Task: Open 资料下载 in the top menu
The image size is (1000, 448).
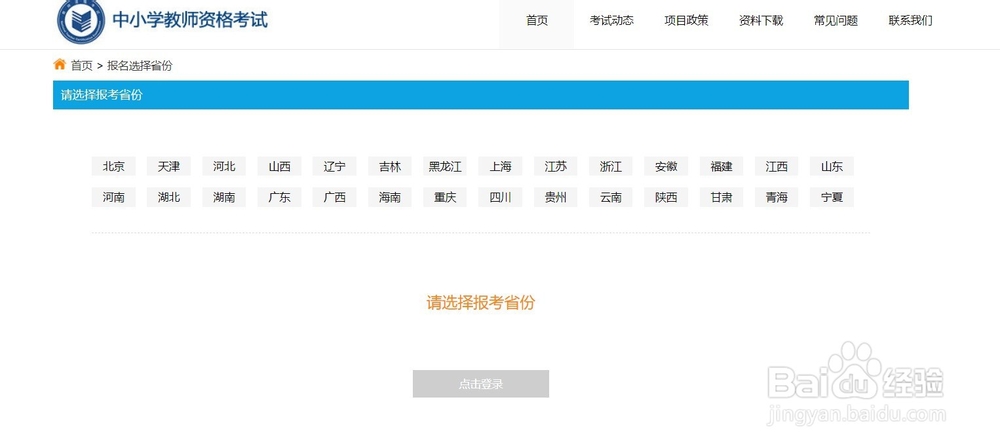Action: pos(761,20)
